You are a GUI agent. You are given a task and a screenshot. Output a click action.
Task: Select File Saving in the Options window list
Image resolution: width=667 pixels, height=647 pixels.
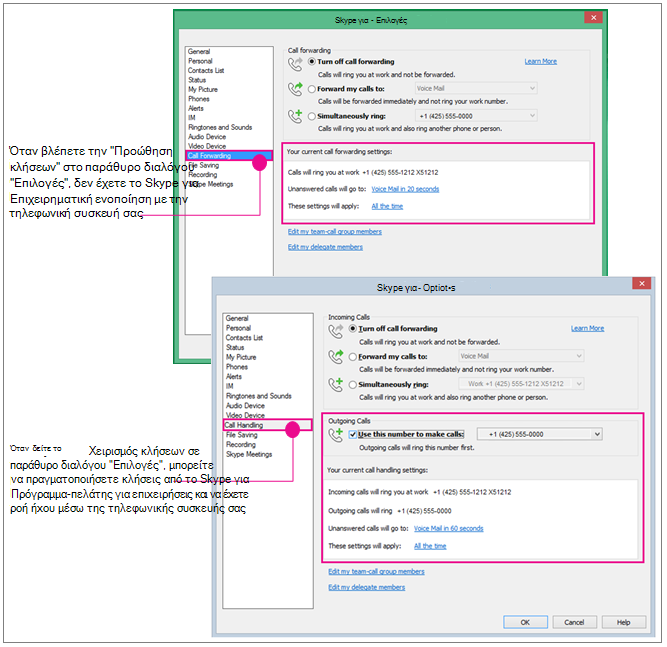[x=242, y=435]
